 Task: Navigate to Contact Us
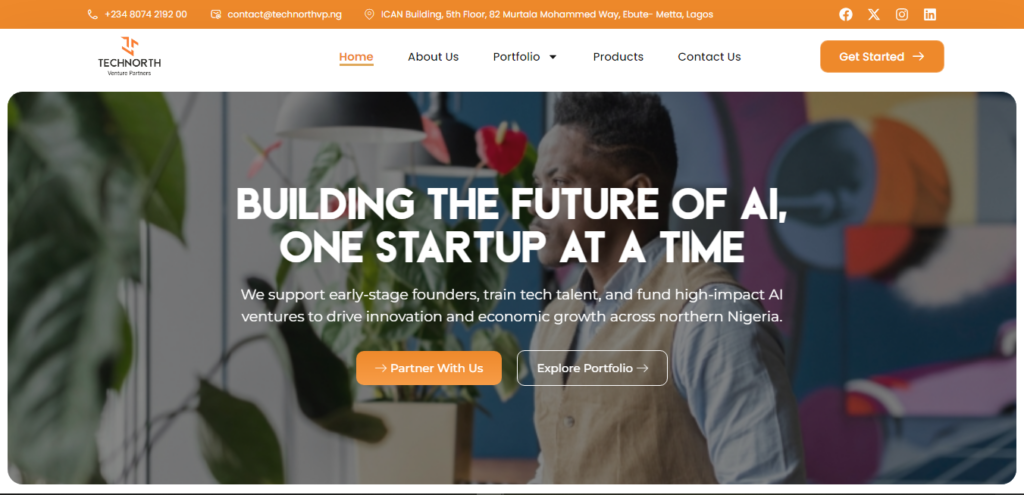[x=709, y=57]
